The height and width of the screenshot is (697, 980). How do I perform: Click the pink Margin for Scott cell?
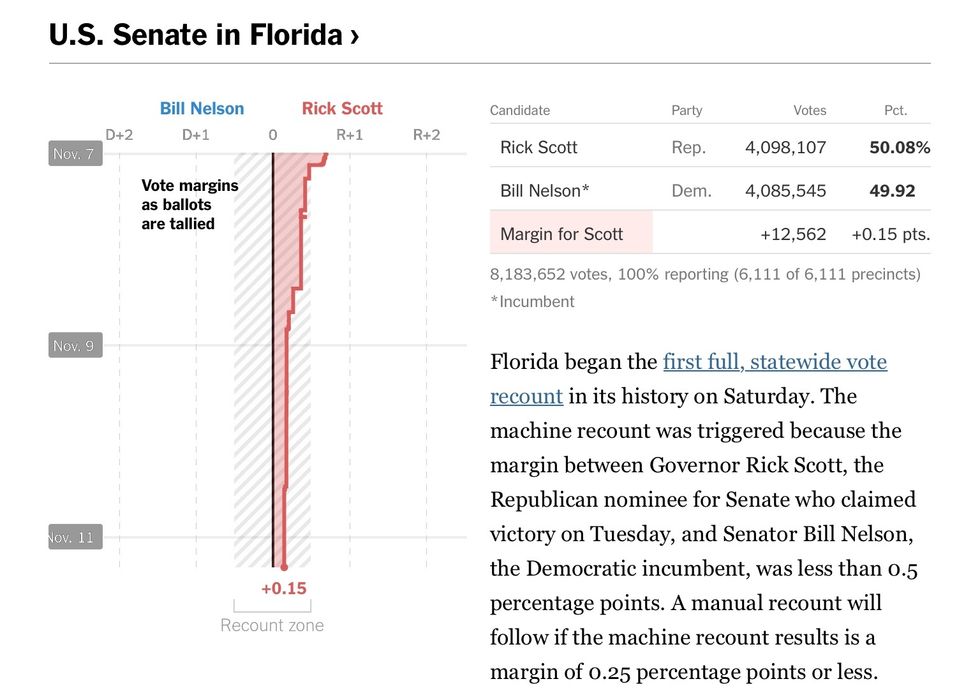[x=570, y=234]
